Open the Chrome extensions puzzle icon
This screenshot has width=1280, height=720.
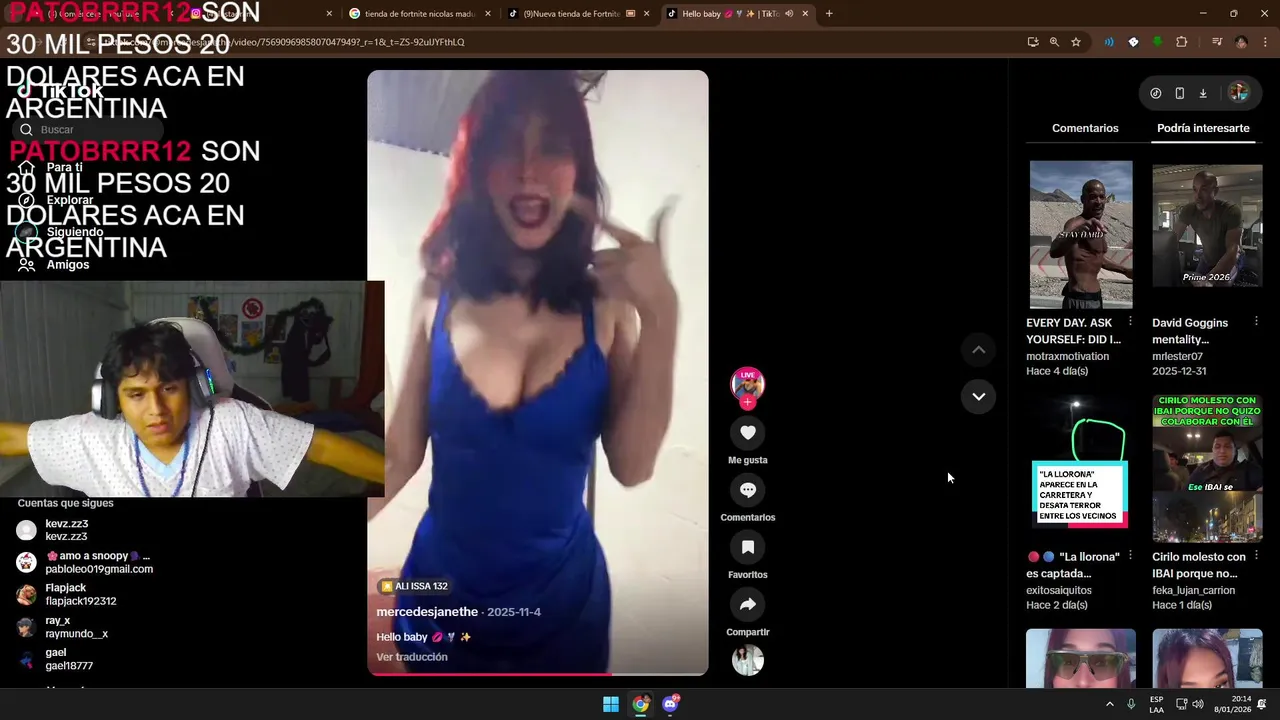point(1182,42)
